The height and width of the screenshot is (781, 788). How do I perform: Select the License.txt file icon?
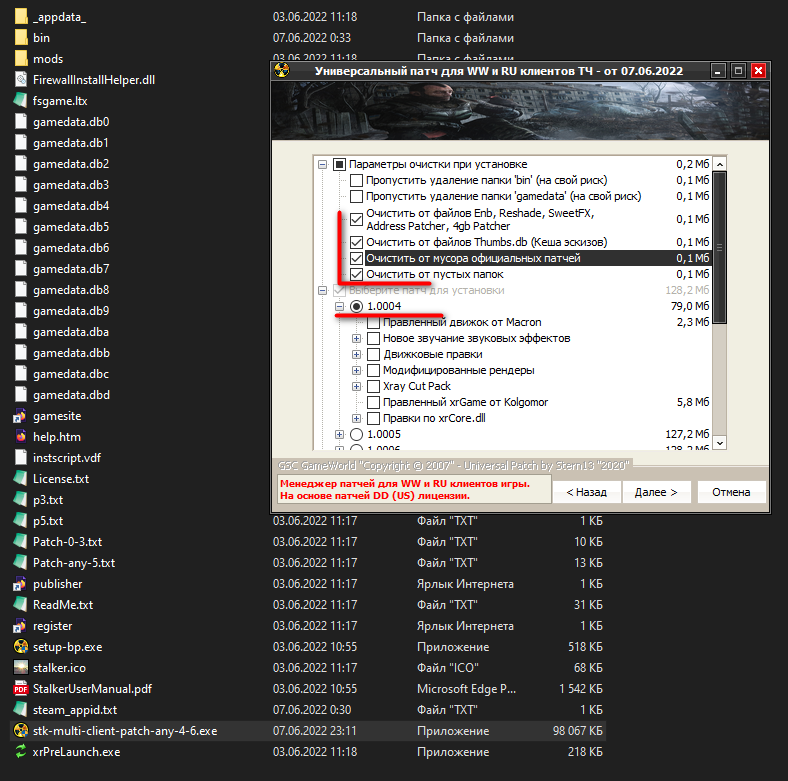click(21, 478)
